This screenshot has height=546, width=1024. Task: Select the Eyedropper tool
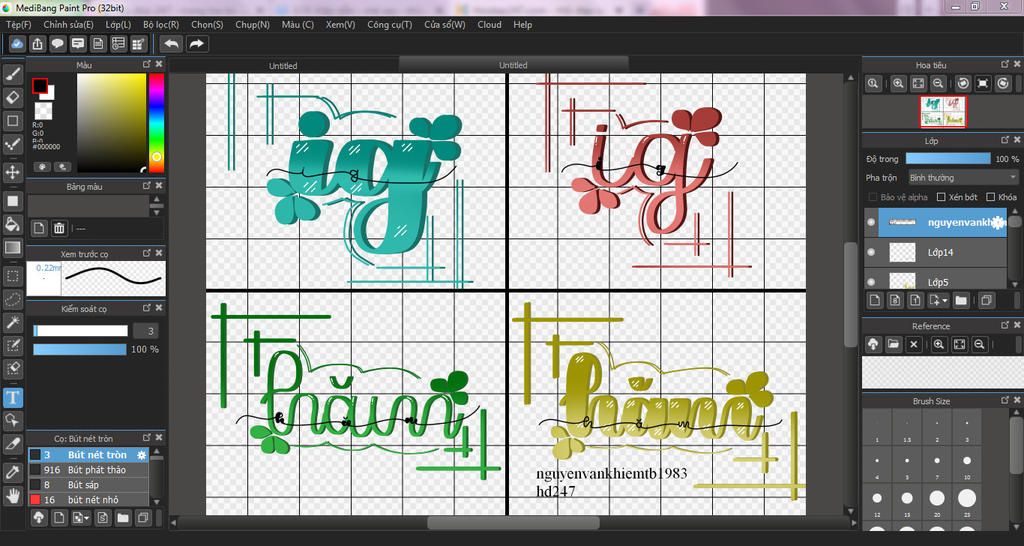12,472
